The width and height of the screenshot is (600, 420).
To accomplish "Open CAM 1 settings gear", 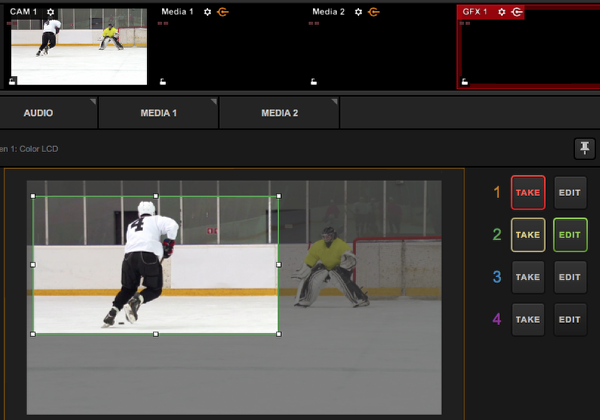I will point(51,12).
